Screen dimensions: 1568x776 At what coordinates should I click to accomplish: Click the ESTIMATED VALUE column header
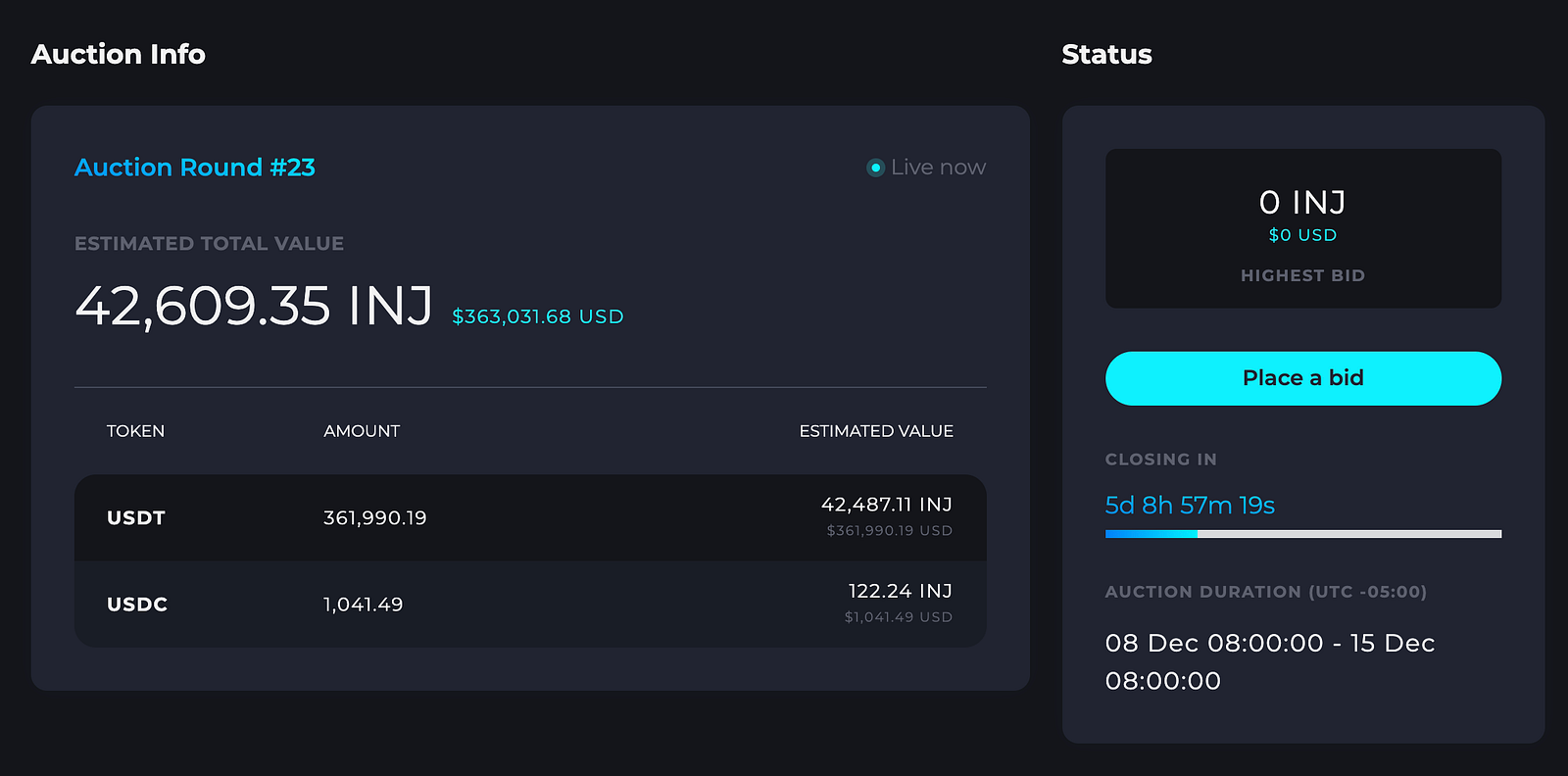[875, 431]
